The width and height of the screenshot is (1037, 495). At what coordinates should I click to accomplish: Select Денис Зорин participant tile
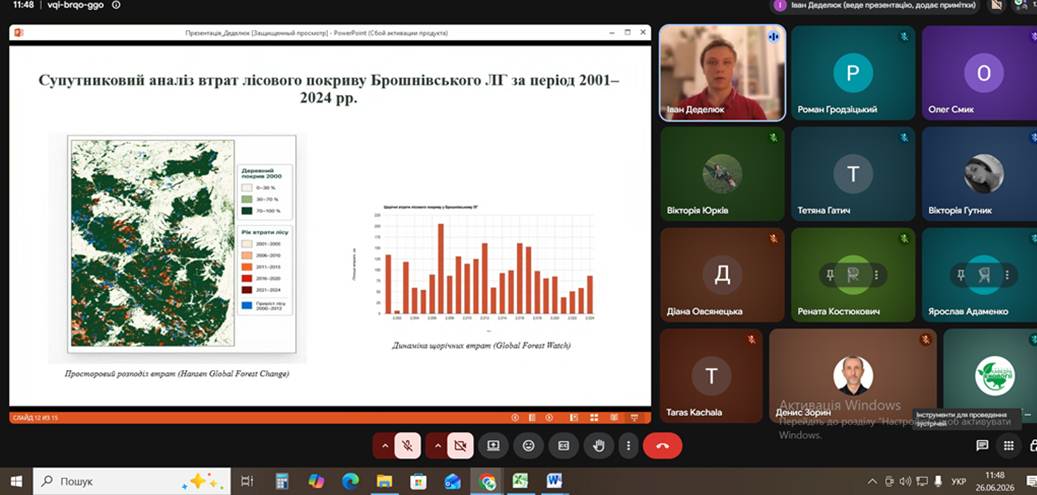tap(853, 376)
